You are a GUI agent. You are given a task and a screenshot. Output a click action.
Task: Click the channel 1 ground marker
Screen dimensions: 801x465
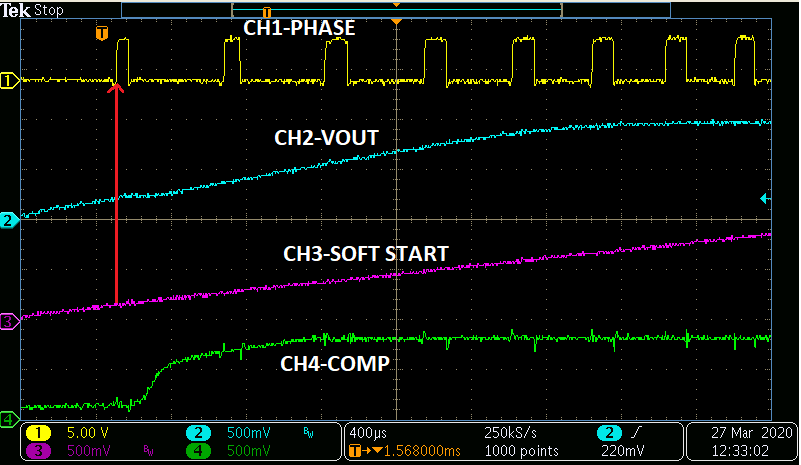[x=9, y=81]
